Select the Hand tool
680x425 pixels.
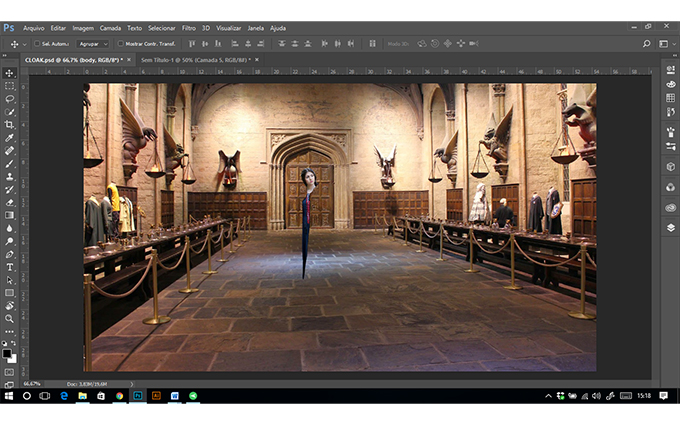coord(9,306)
